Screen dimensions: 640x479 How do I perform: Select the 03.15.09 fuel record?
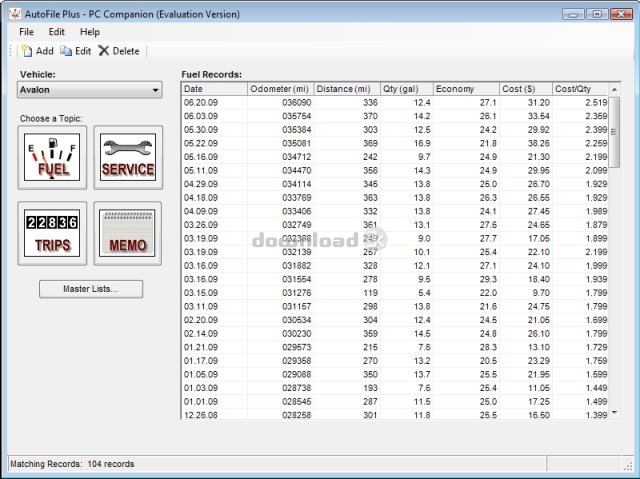(395, 293)
